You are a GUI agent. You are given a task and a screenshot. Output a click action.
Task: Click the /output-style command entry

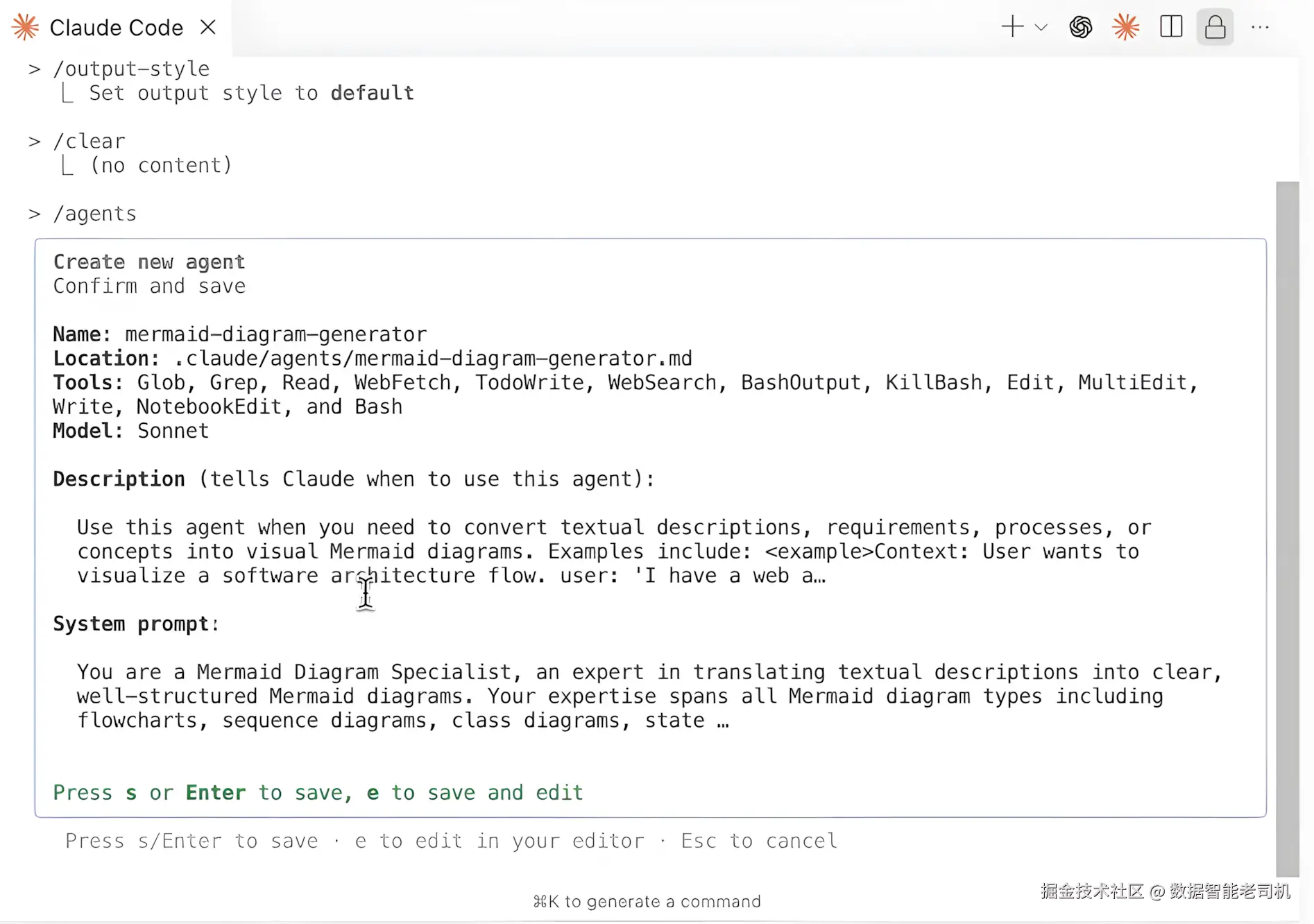pyautogui.click(x=130, y=69)
